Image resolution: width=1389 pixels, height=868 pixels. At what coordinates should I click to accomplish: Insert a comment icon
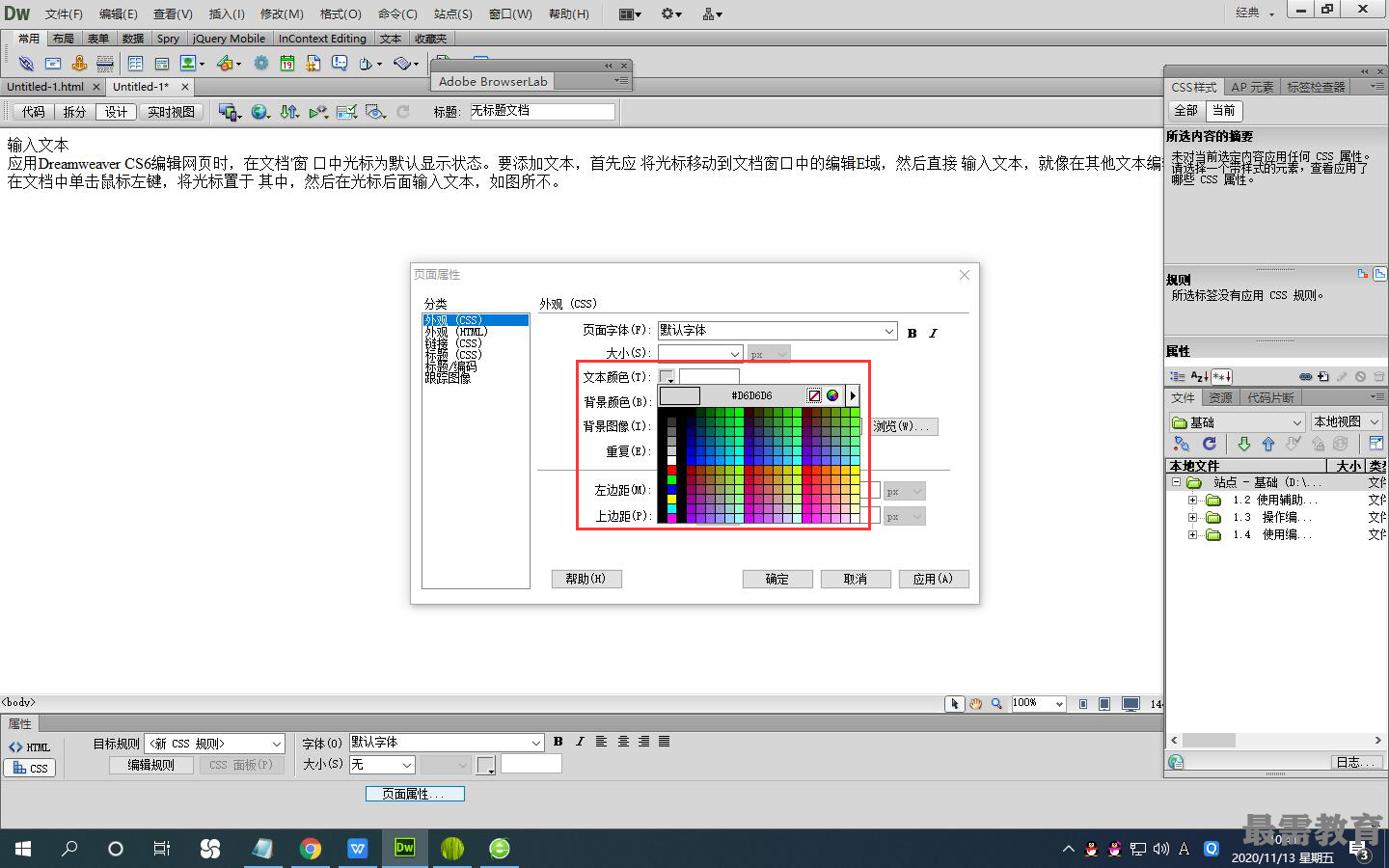click(340, 64)
